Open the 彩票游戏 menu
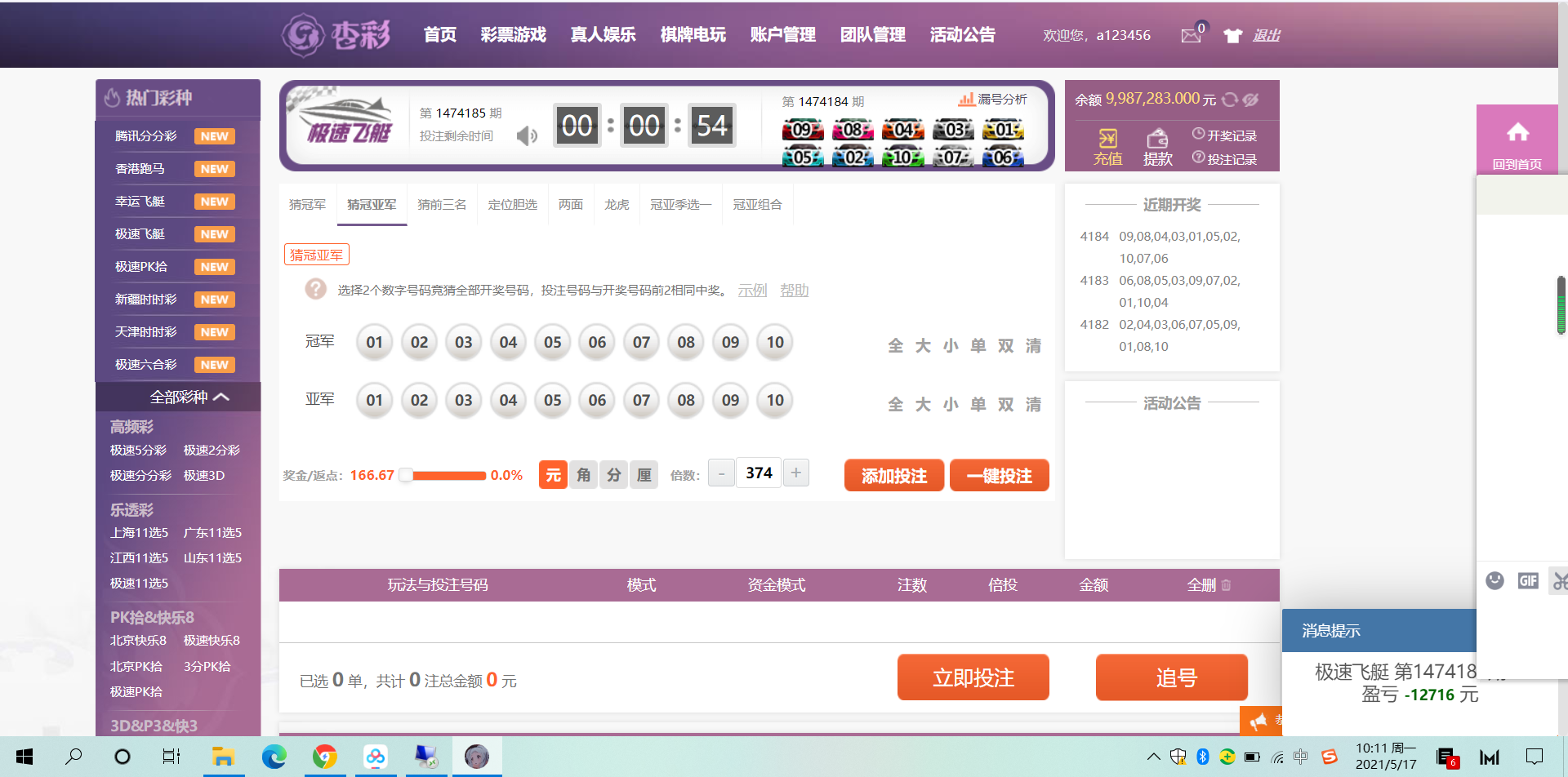 (x=513, y=35)
